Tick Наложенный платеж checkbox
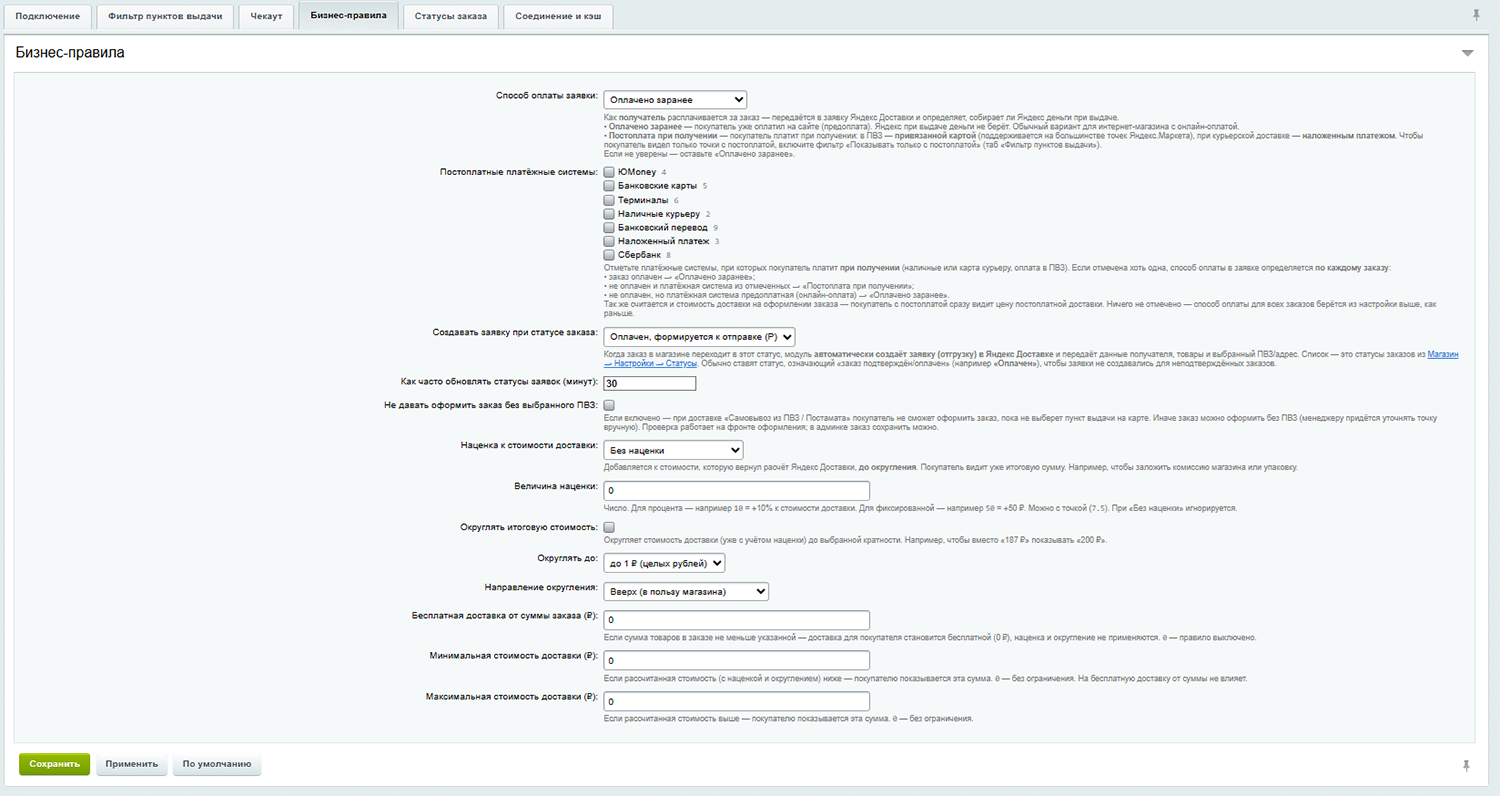Screen dimensions: 1500x796 coord(609,241)
